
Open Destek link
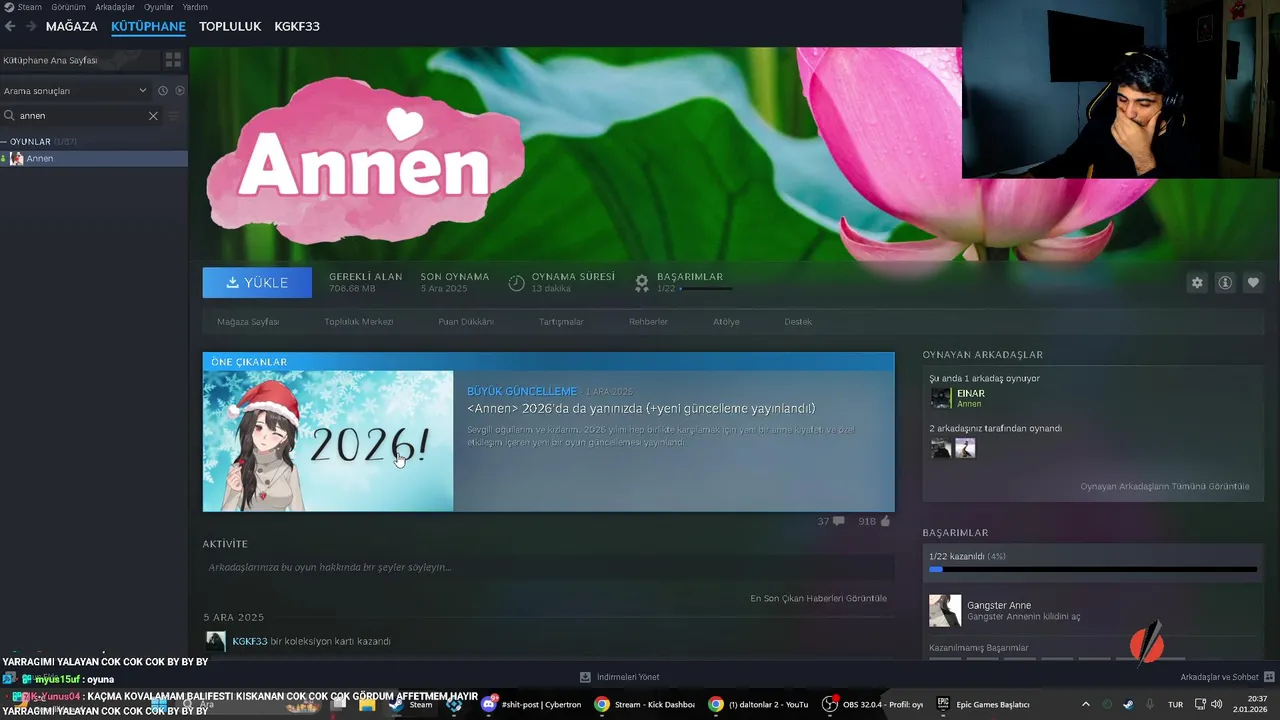click(x=798, y=322)
